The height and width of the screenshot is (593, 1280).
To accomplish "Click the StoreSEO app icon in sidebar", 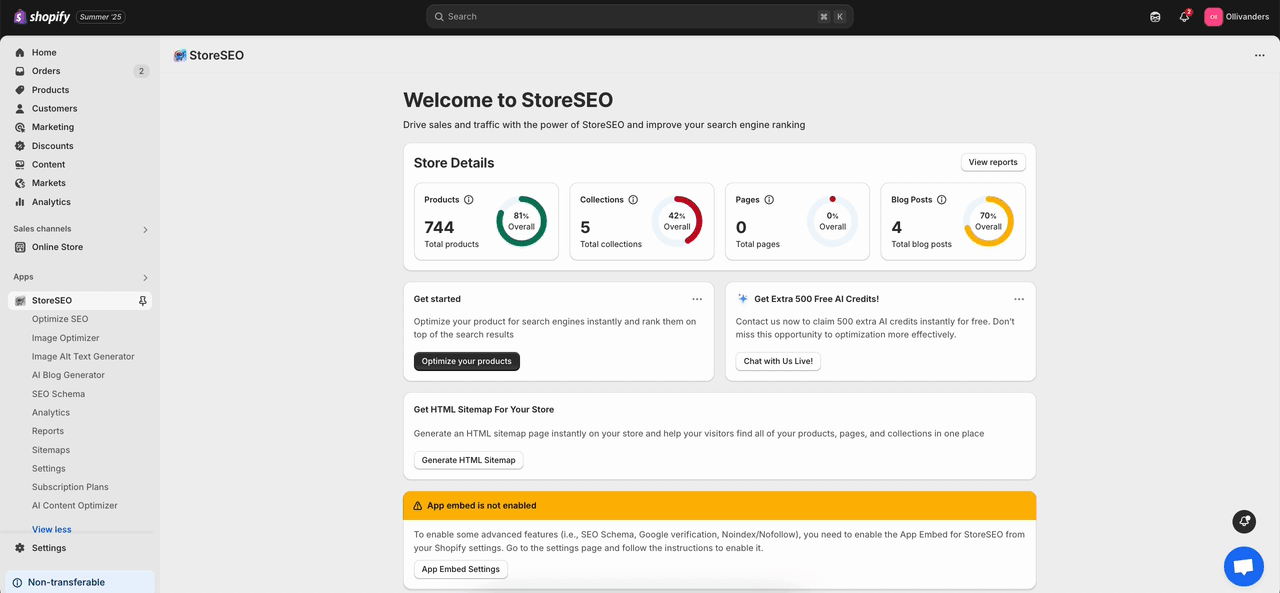I will click(20, 301).
